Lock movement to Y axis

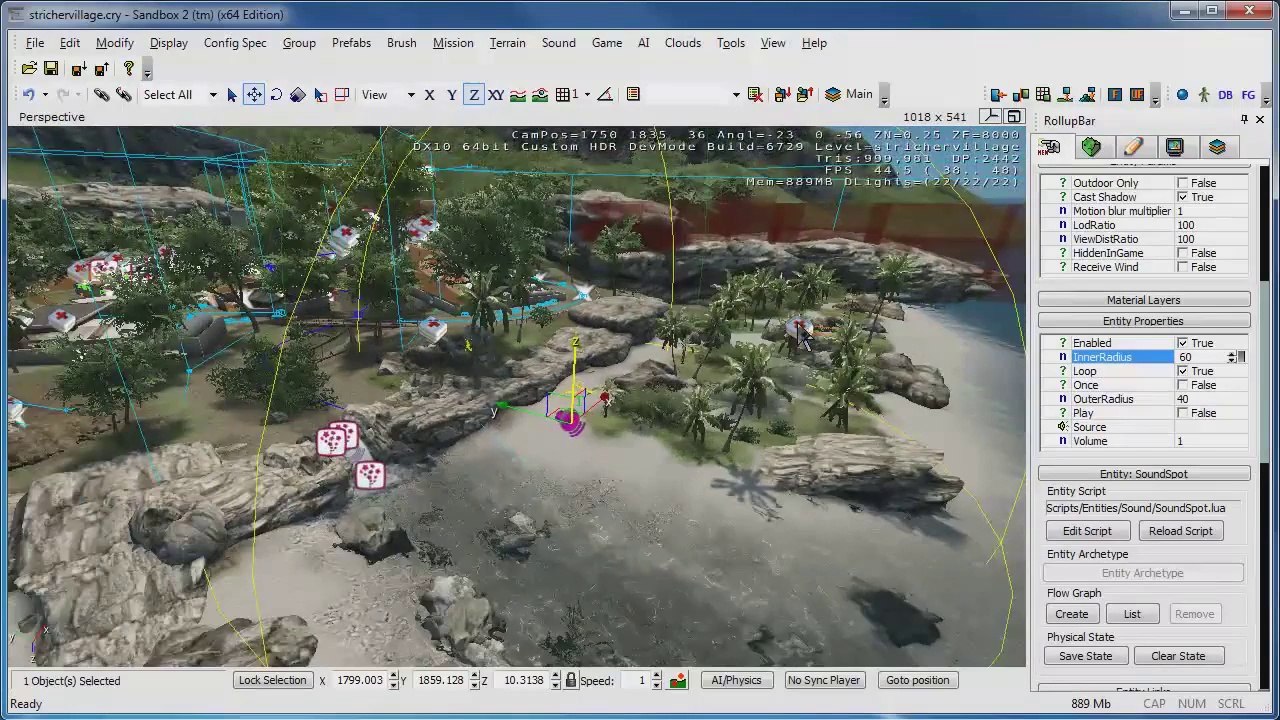(x=451, y=94)
